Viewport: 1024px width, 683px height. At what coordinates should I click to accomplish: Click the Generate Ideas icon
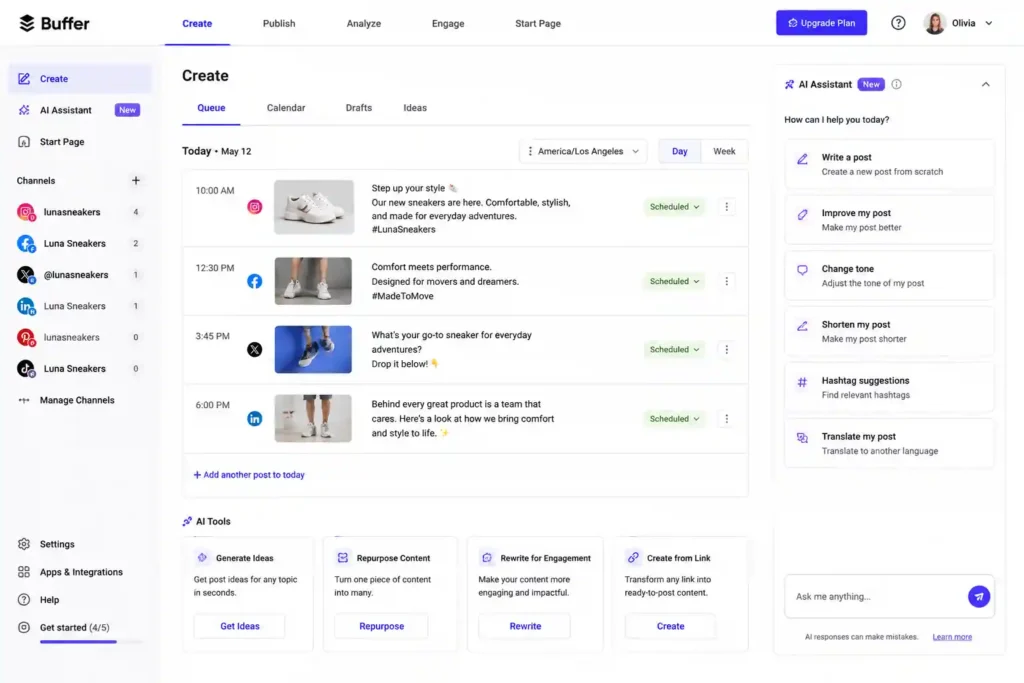point(202,558)
